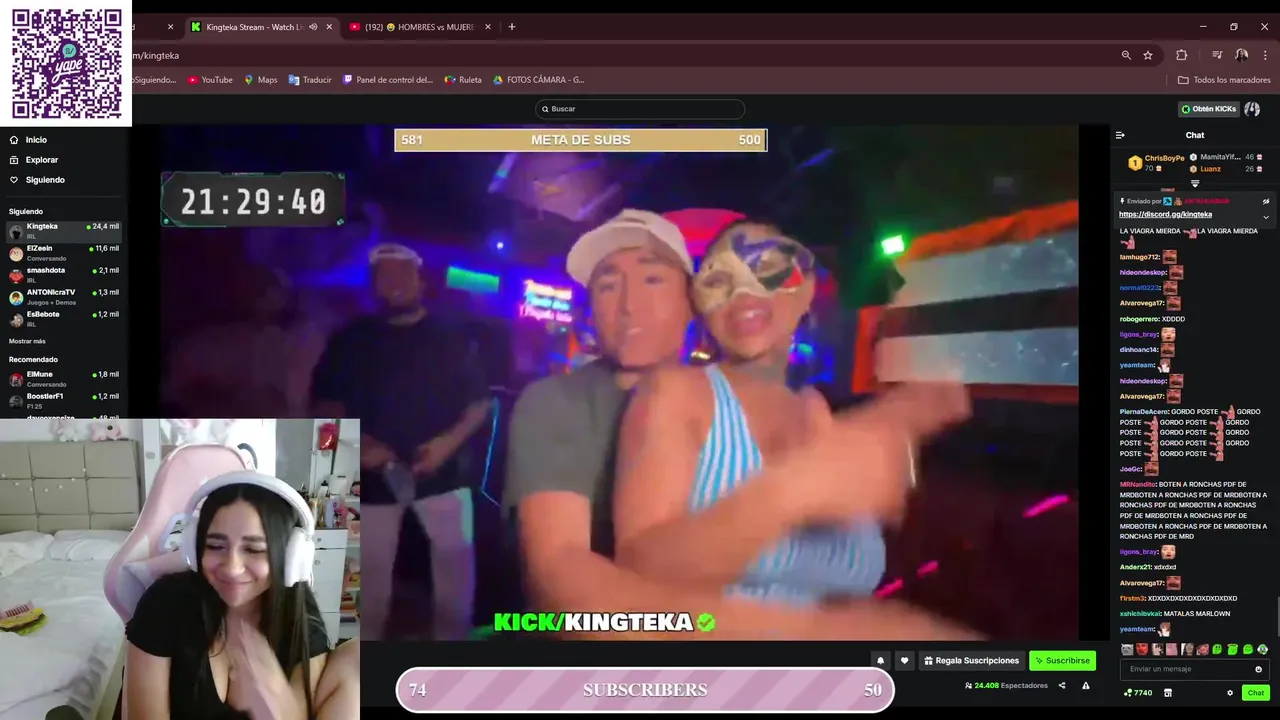Select ElZeein channel in followed list
The image size is (1280, 720).
coord(64,253)
